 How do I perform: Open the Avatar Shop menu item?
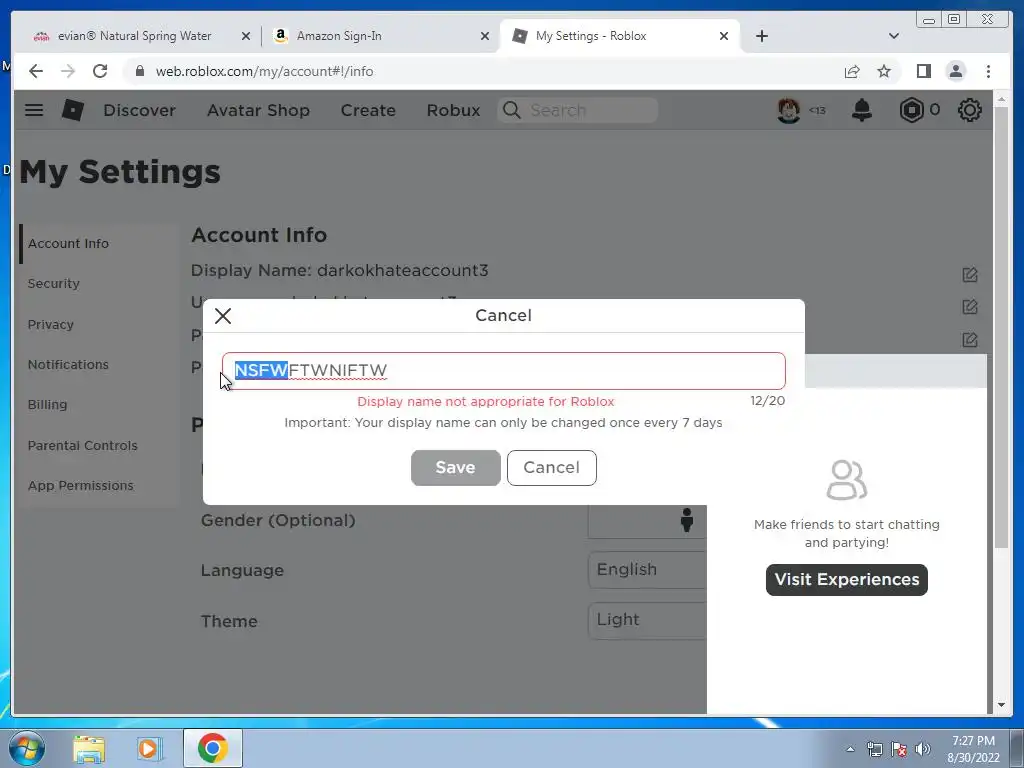click(258, 110)
